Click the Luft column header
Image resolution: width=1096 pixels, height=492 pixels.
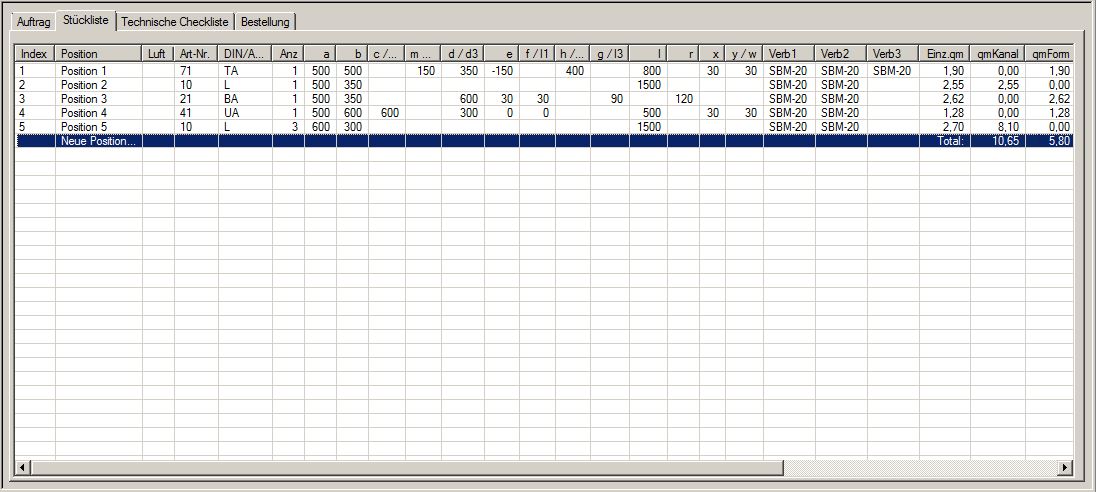pos(157,53)
